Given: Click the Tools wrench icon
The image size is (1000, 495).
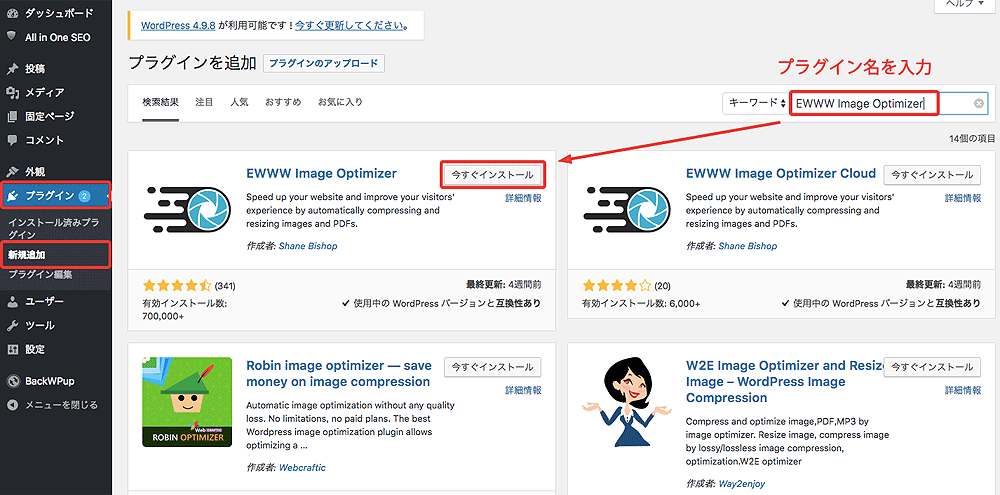Looking at the screenshot, I should tap(12, 326).
